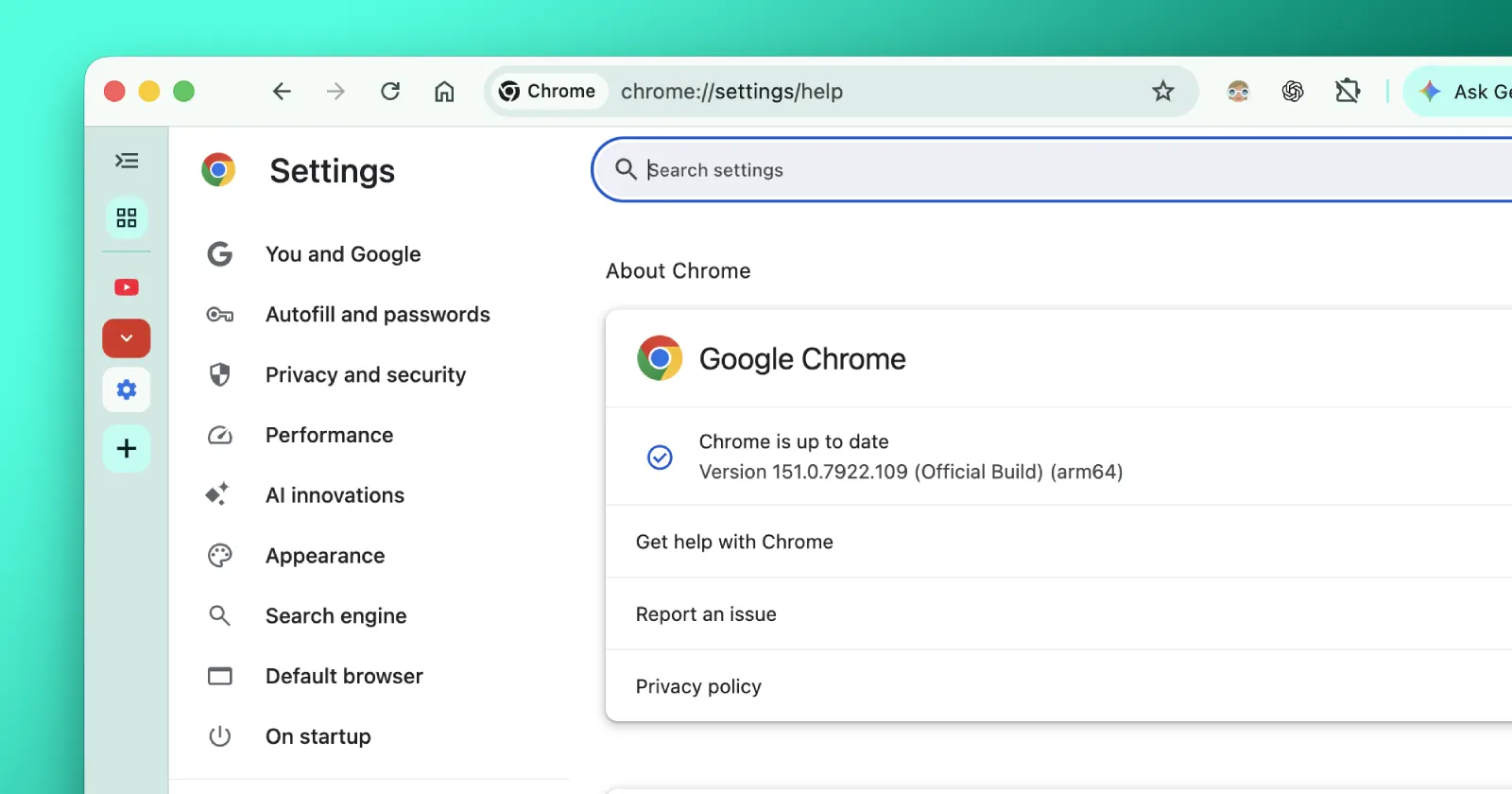Click the sparkle AI innovations icon

217,494
